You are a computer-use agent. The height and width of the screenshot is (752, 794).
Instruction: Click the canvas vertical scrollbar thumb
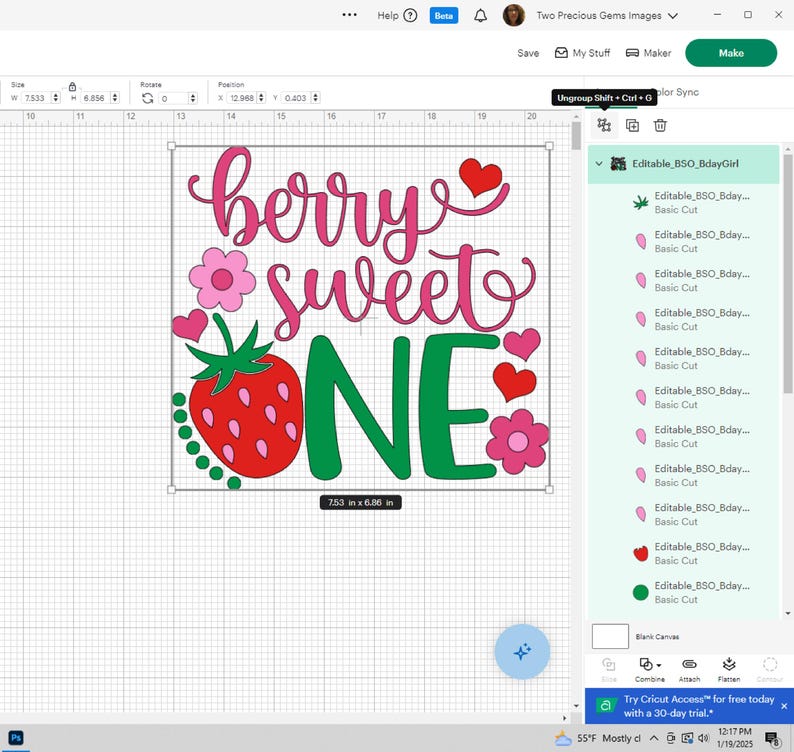coord(576,135)
